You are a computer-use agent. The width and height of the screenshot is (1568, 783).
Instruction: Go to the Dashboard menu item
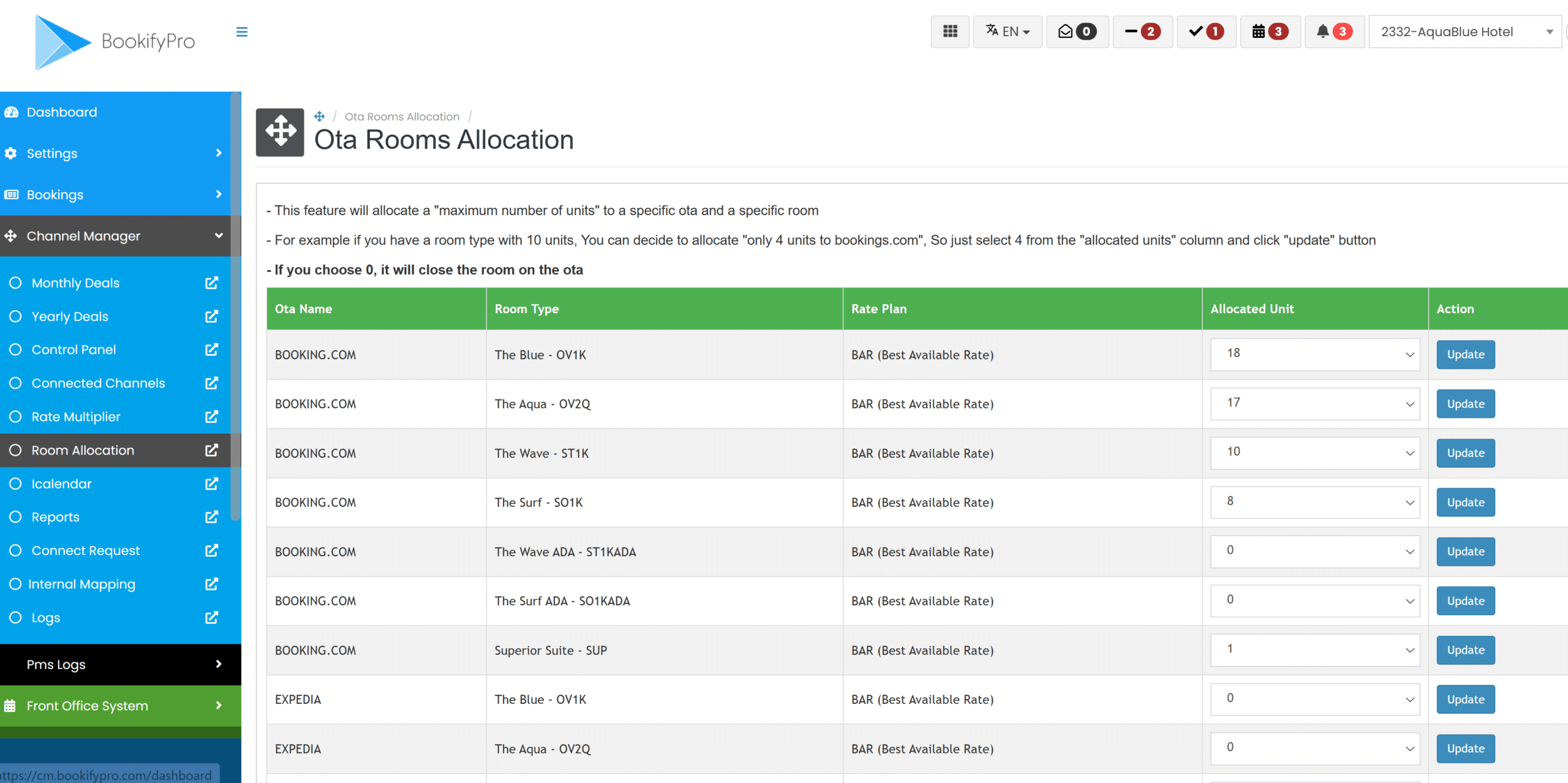(62, 112)
